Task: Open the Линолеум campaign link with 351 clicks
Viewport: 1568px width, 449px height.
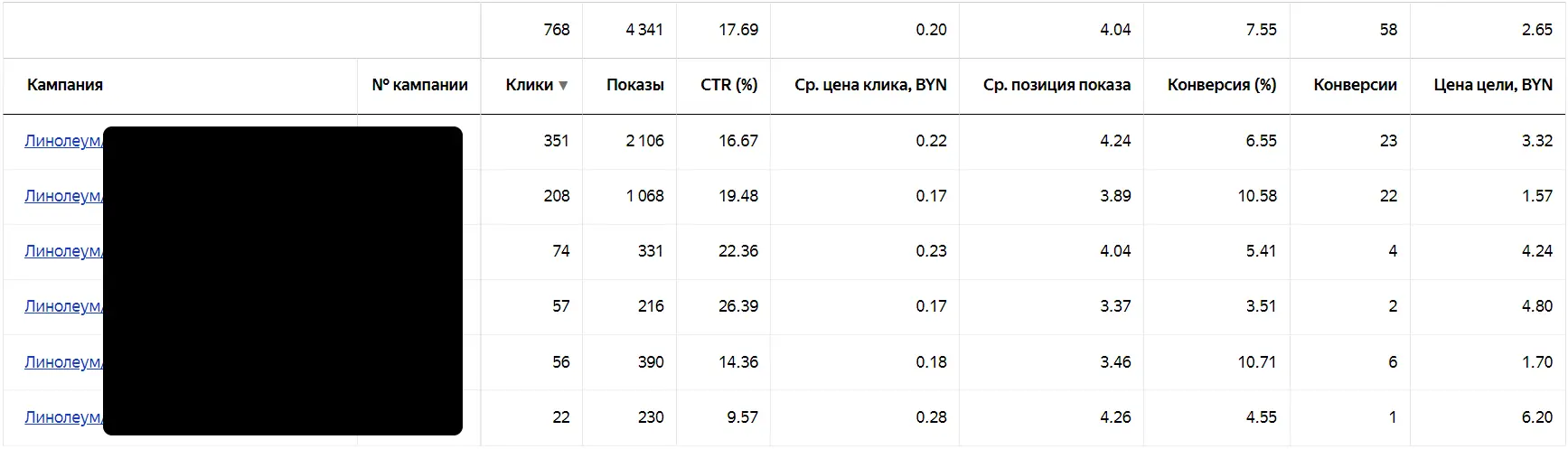Action: (63, 141)
